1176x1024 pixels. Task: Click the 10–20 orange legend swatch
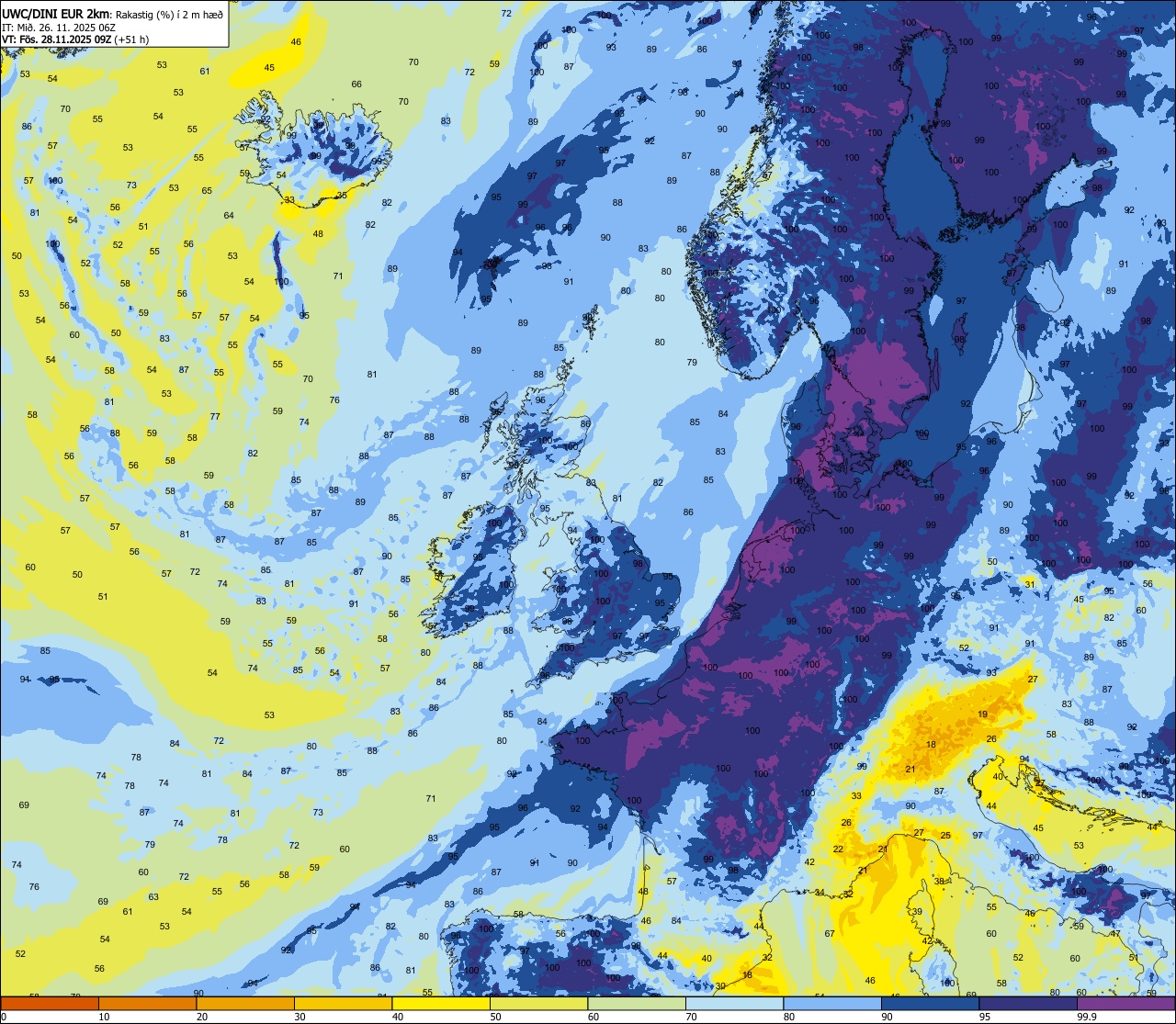pos(147,1003)
